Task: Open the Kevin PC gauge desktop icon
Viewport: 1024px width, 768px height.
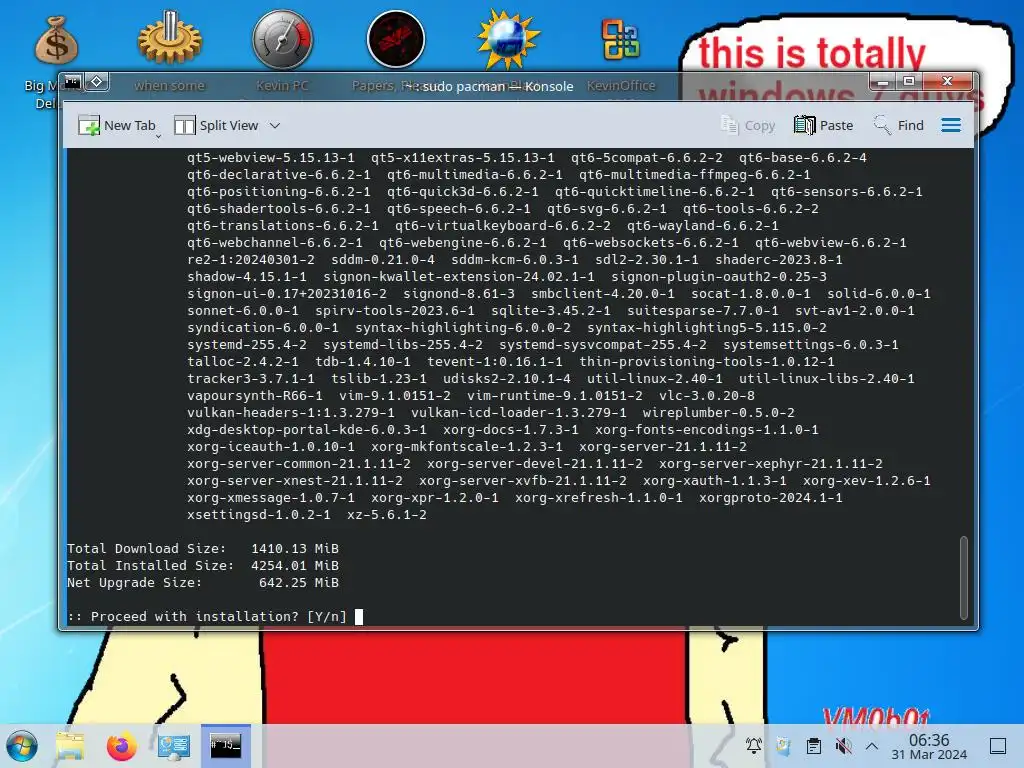Action: coord(282,39)
